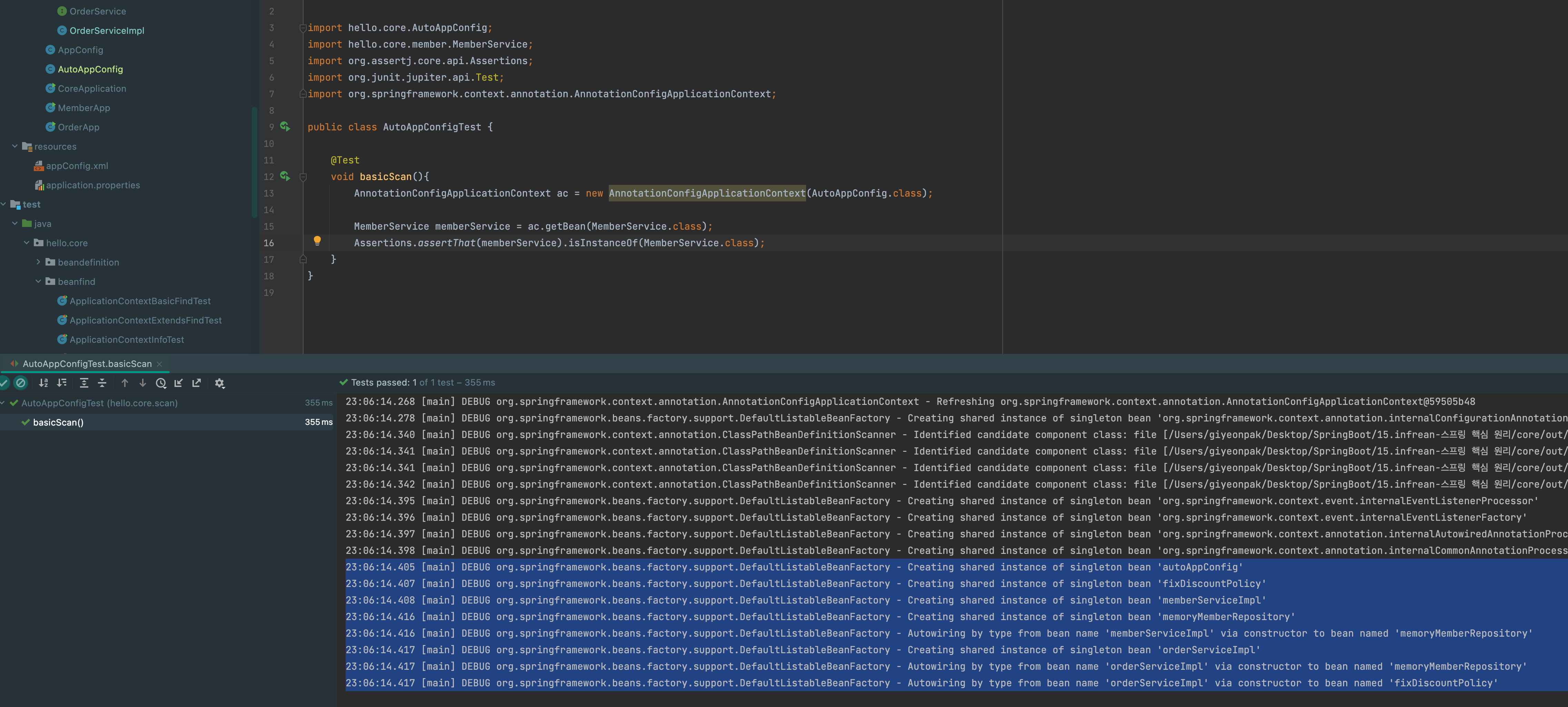Expand all nodes in test tree

[84, 383]
